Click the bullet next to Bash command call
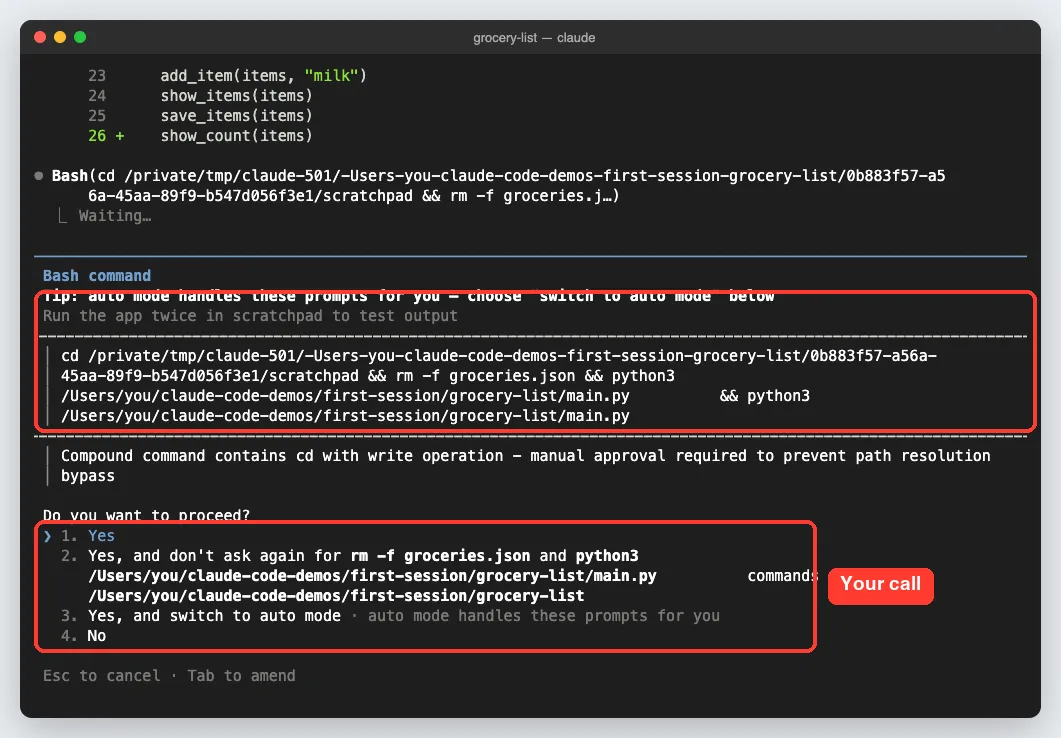 click(39, 176)
